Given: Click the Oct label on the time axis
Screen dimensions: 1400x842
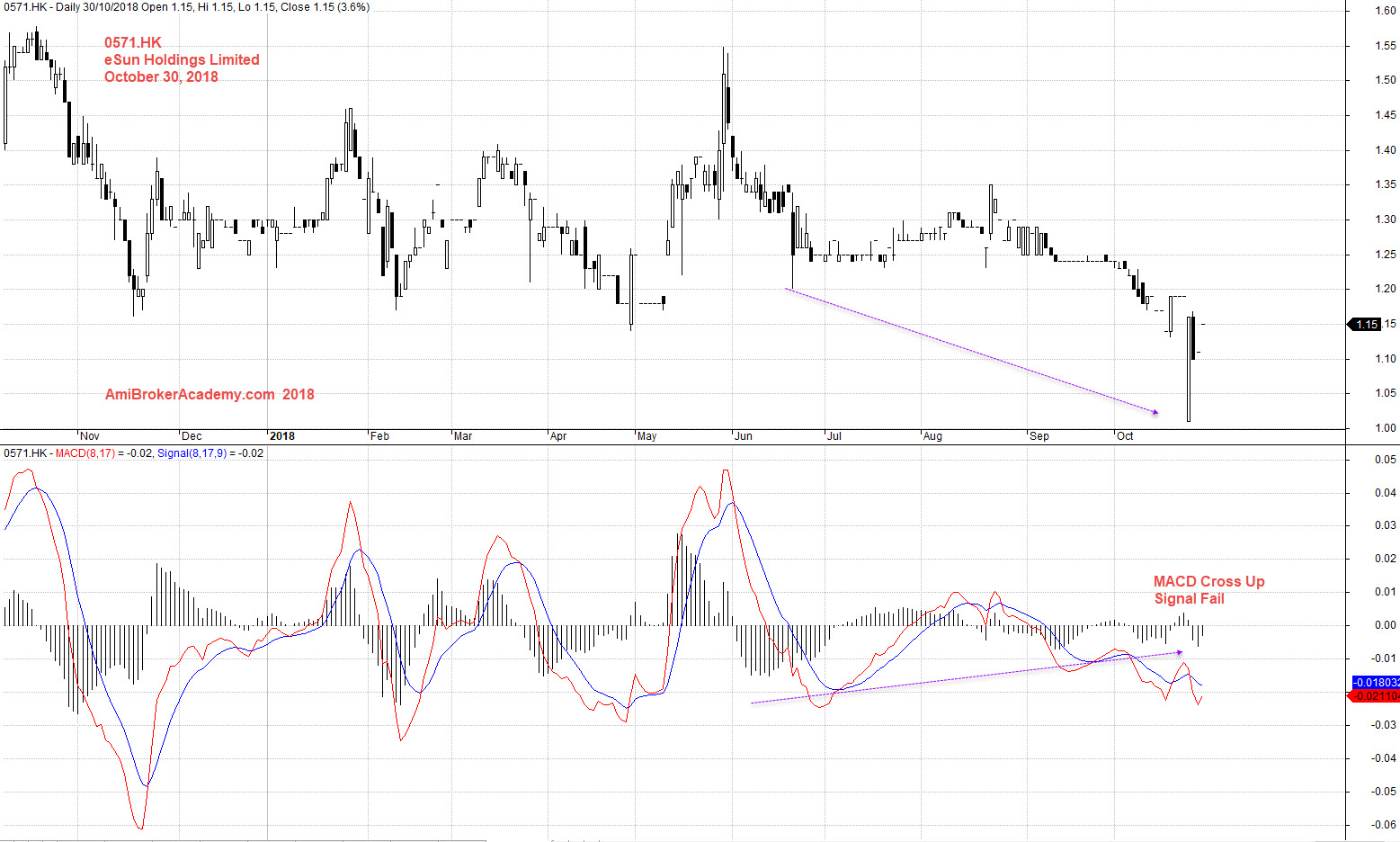Looking at the screenshot, I should (1125, 436).
